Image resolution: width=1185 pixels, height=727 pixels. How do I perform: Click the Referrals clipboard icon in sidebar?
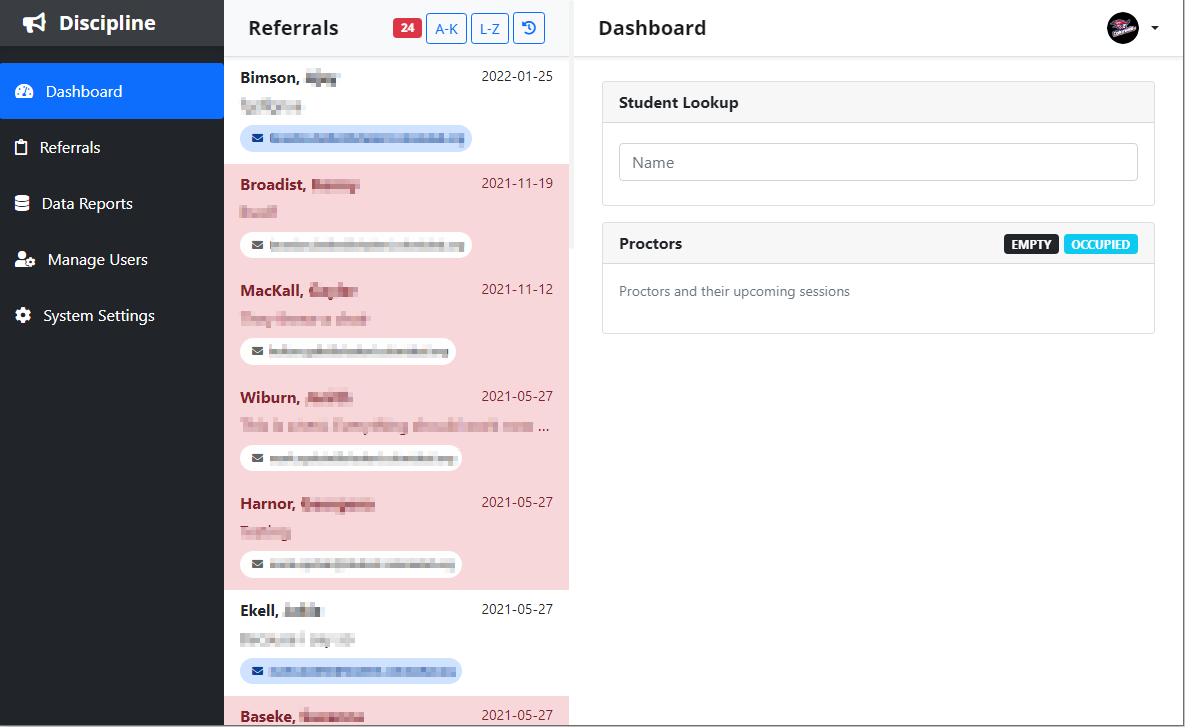pos(21,148)
